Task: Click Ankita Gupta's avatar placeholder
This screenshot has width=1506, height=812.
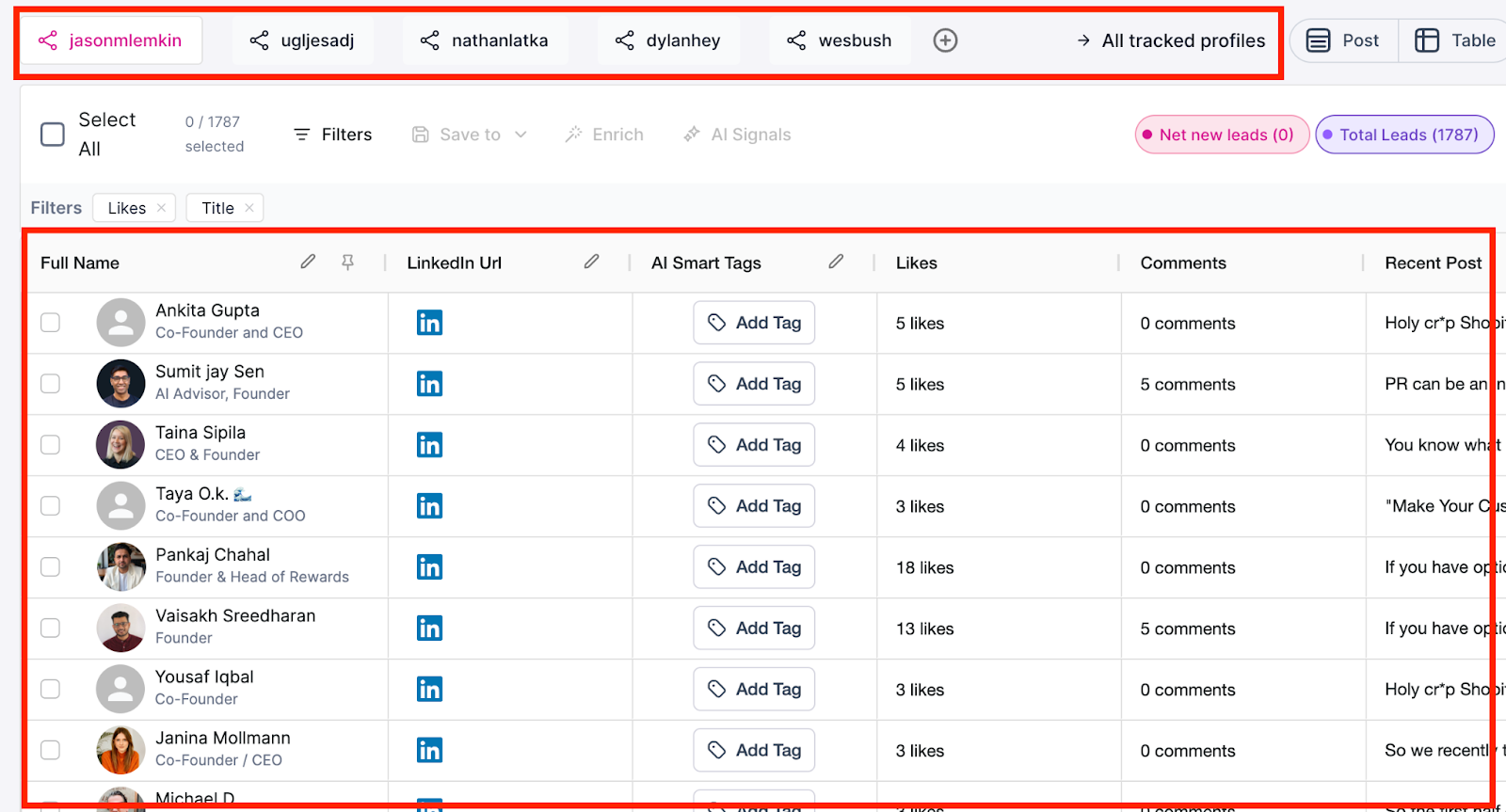Action: pyautogui.click(x=120, y=323)
